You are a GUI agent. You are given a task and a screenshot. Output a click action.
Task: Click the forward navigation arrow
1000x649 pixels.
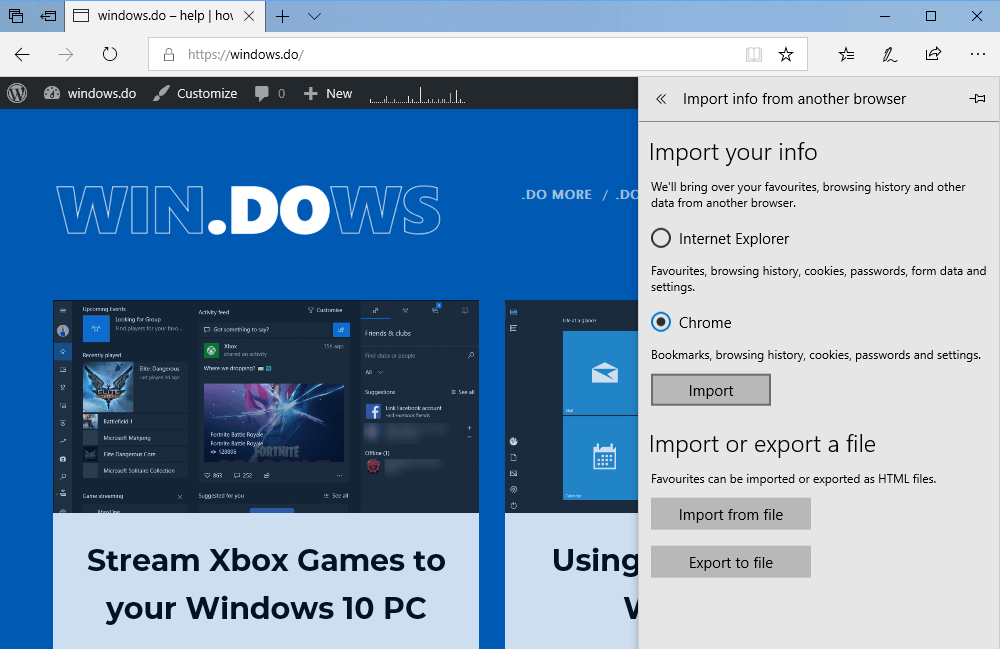click(x=66, y=55)
